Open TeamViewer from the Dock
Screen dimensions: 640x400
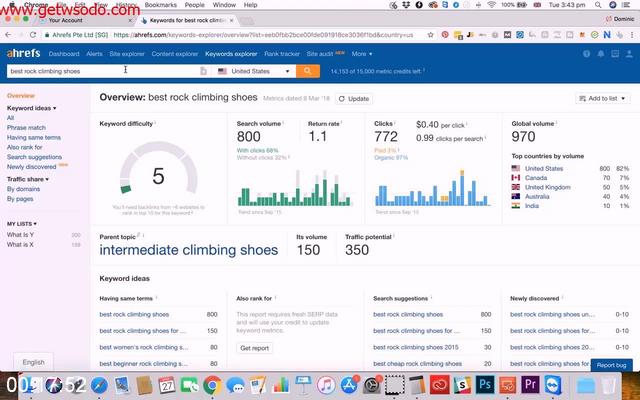[553, 384]
